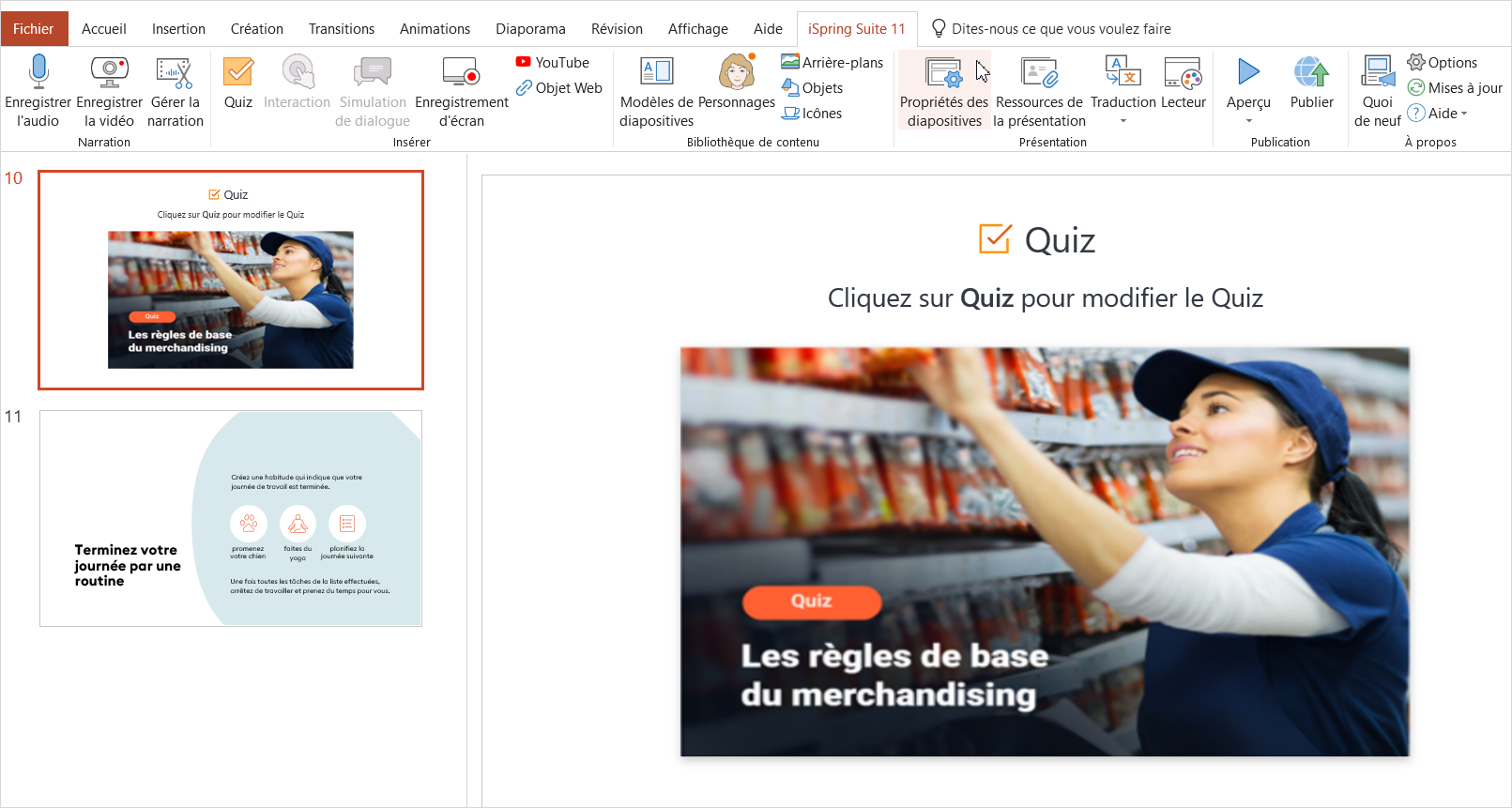
Task: Expand the Traduction dropdown arrow
Action: tap(1123, 121)
